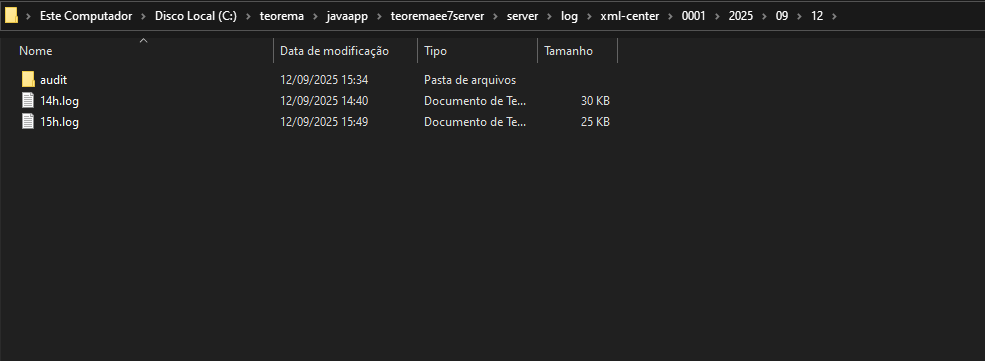The height and width of the screenshot is (361, 985).
Task: Go to the 09 breadcrumb folder
Action: 781,16
